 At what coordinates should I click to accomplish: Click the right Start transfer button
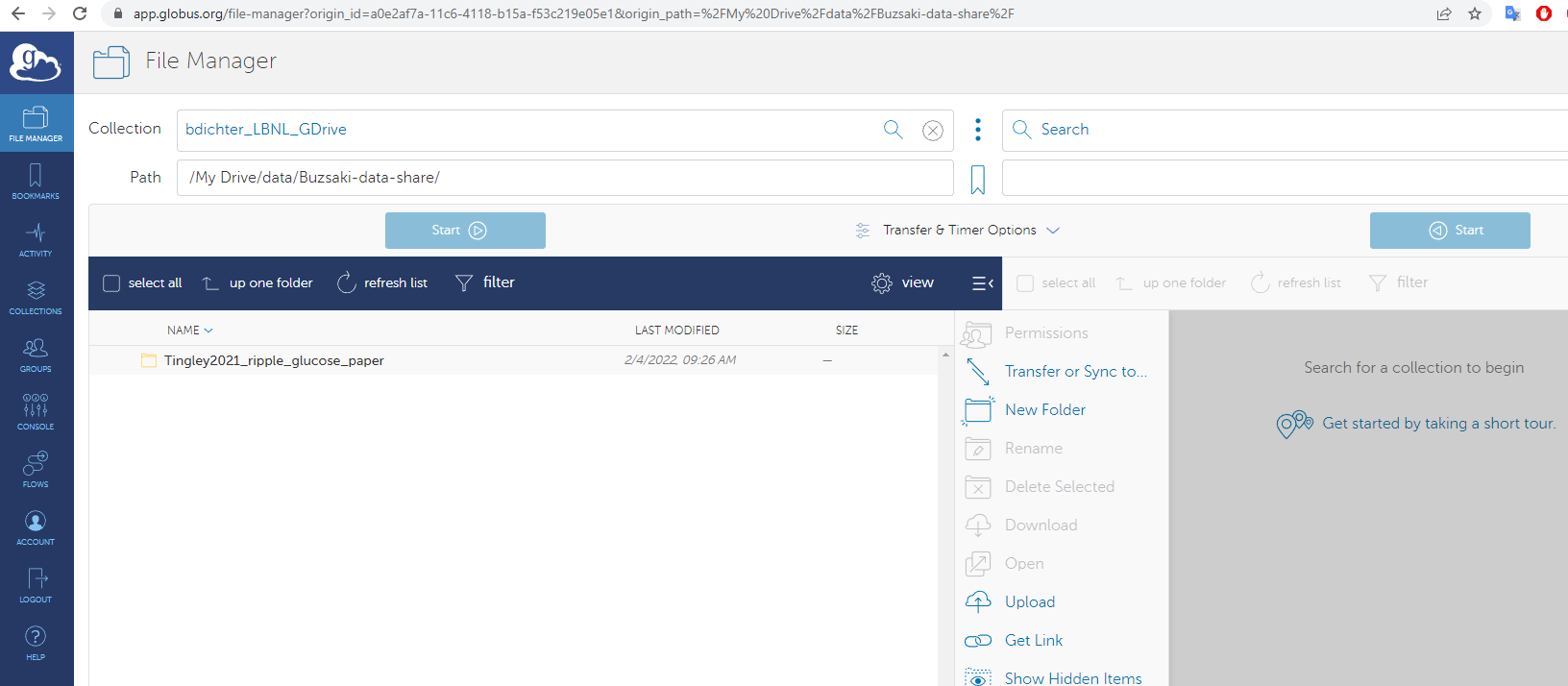click(x=1450, y=231)
